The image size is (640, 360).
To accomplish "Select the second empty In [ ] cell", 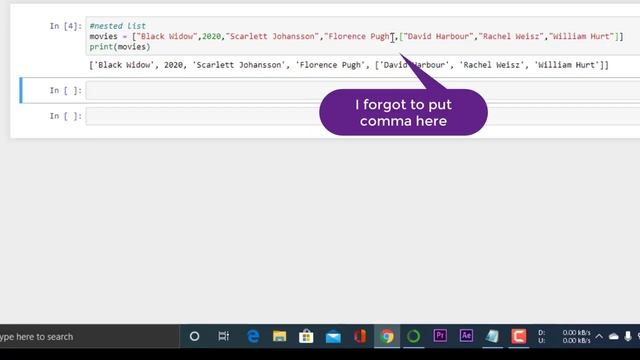I will click(x=362, y=116).
